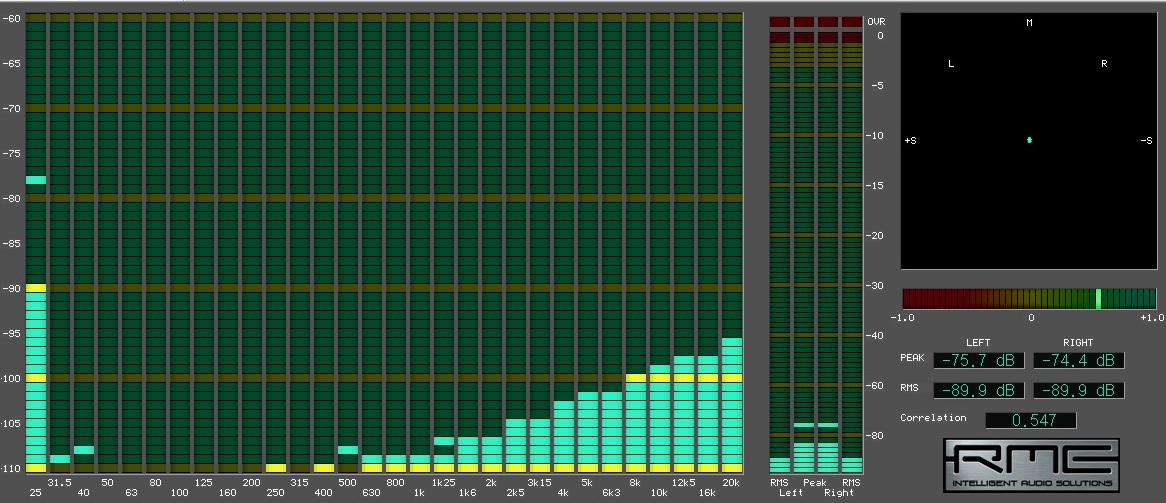1166x503 pixels.
Task: Select the 1k25 band label
Action: pos(443,483)
